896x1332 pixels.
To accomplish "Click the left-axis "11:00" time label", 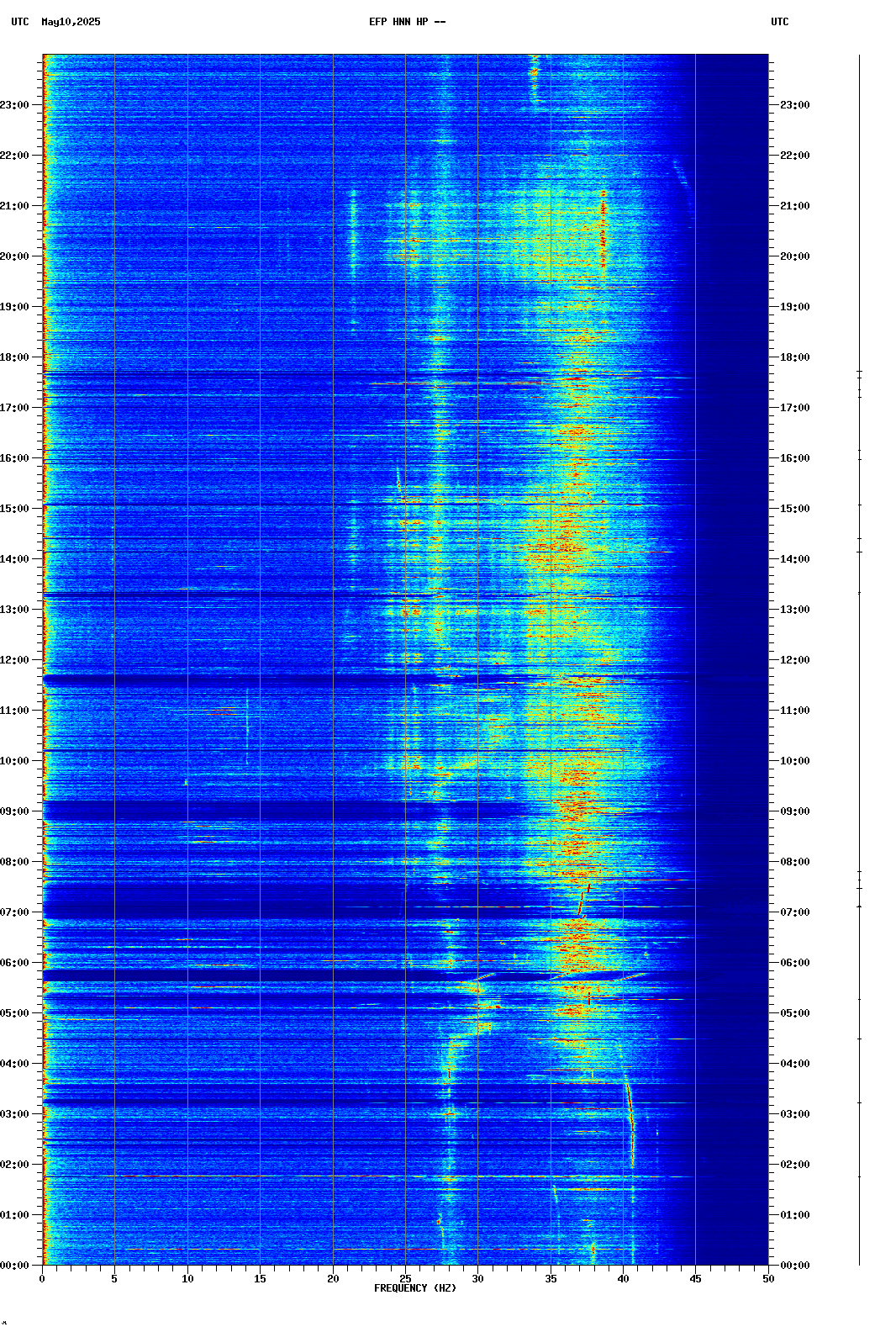I will (x=14, y=711).
